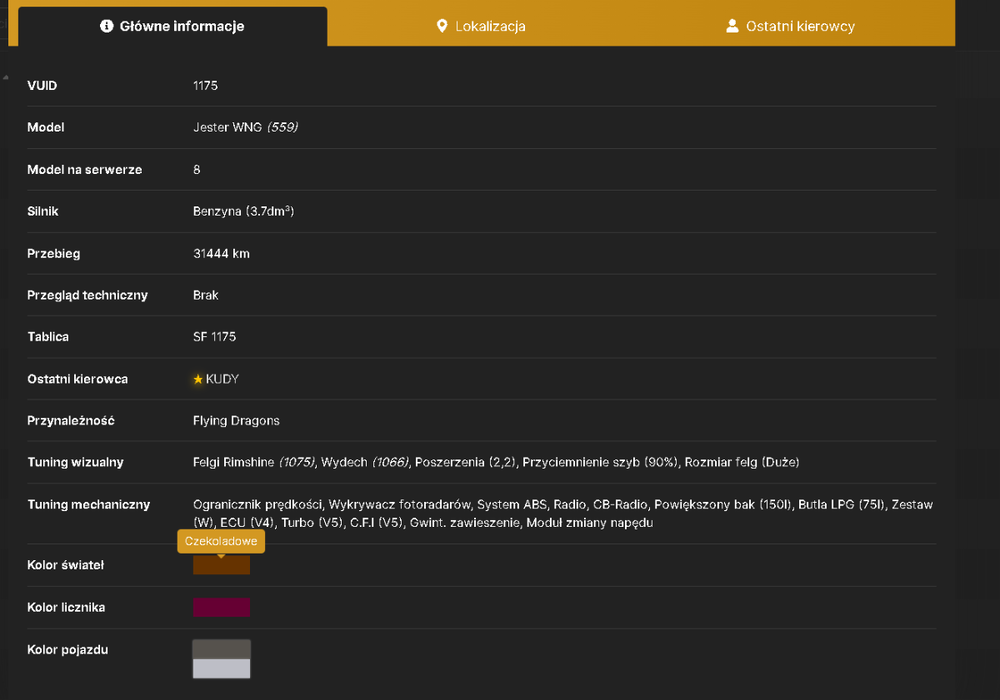Screen dimensions: 1000x700
Task: Click the Flying Dragons affiliation text
Action: (236, 421)
